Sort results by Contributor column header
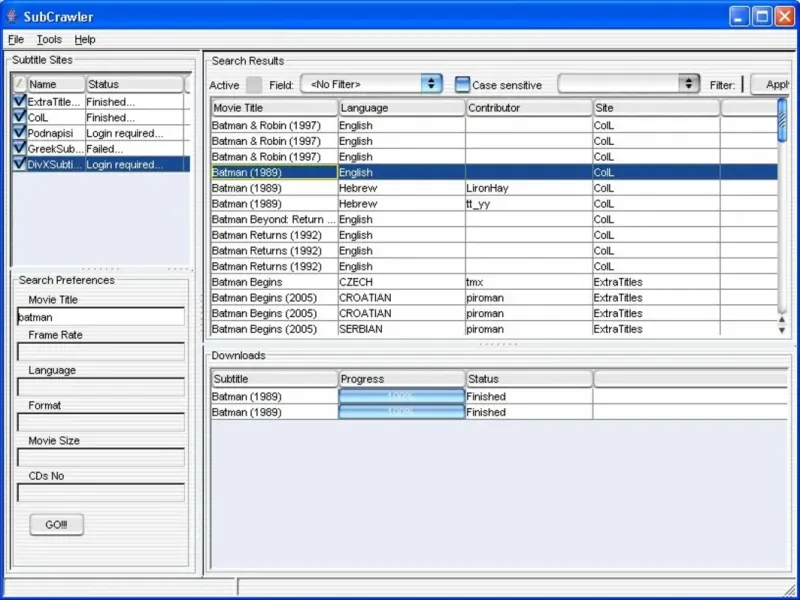 [529, 108]
